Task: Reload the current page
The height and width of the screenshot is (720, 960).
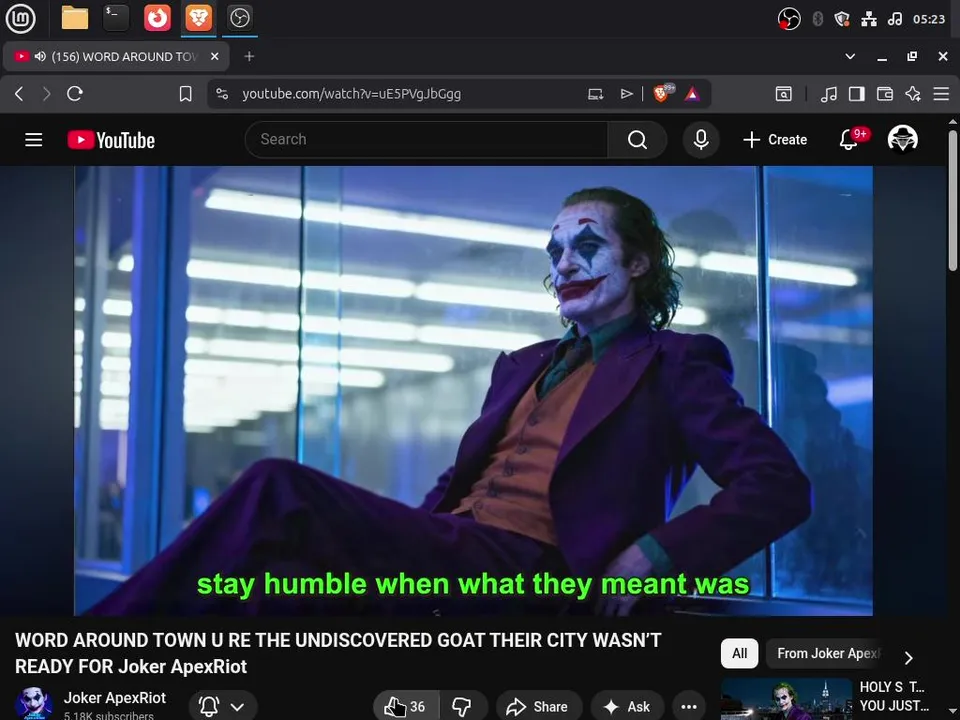Action: point(75,94)
